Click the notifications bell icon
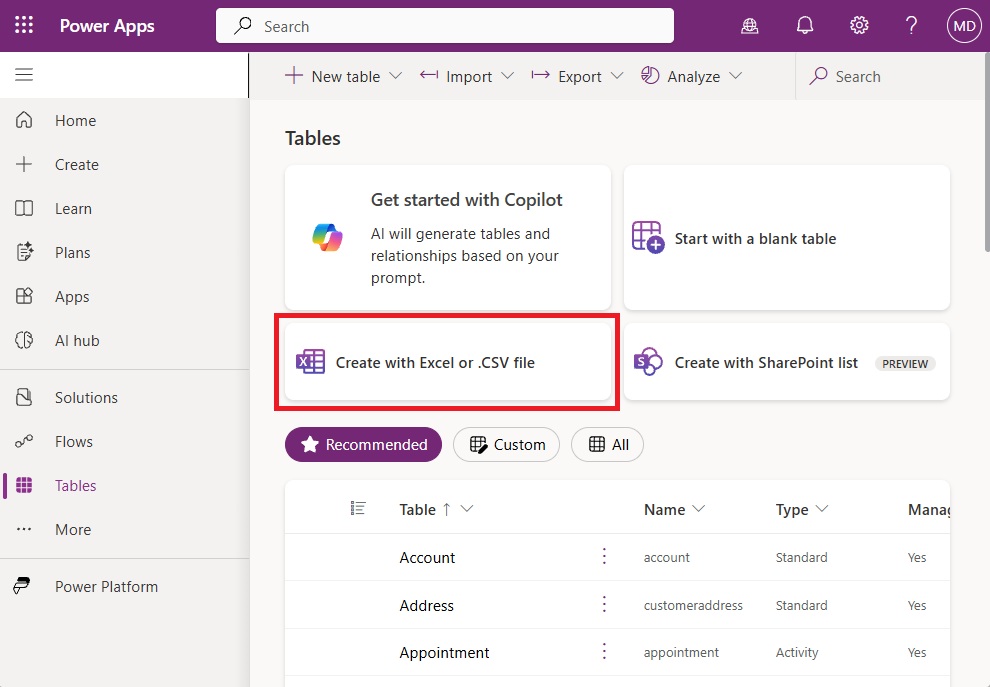Image resolution: width=990 pixels, height=687 pixels. click(x=805, y=26)
